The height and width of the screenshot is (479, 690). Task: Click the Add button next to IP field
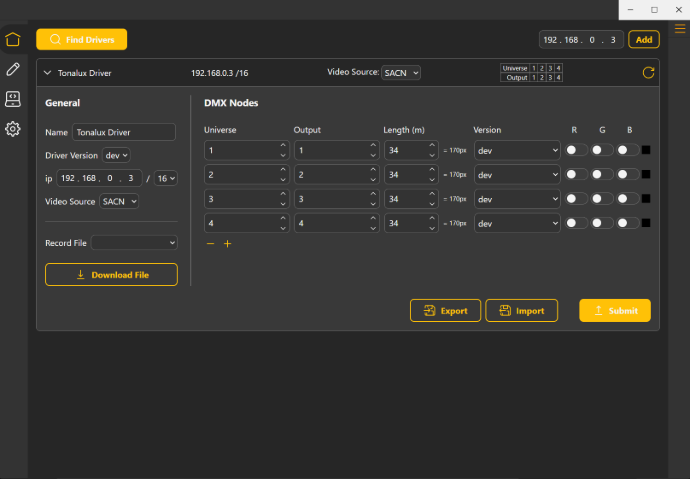pyautogui.click(x=643, y=40)
